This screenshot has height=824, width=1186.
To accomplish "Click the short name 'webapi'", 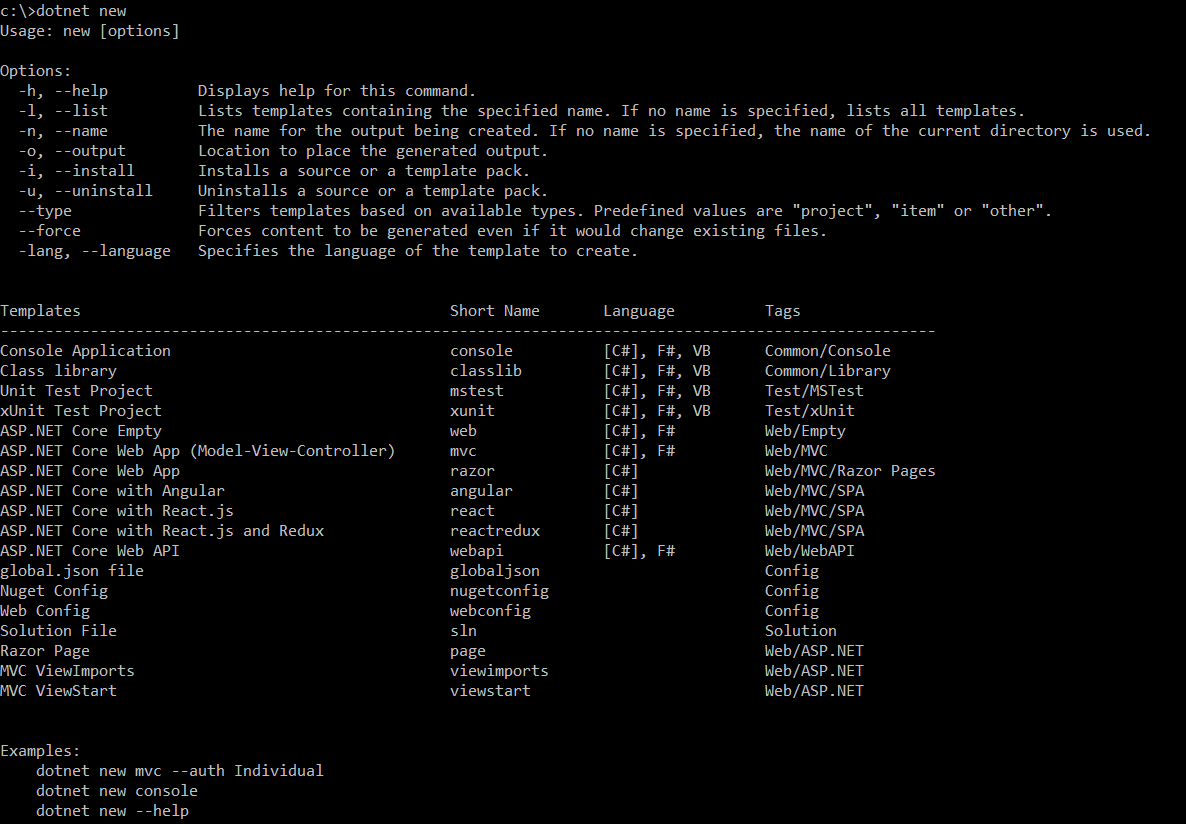I will click(477, 551).
